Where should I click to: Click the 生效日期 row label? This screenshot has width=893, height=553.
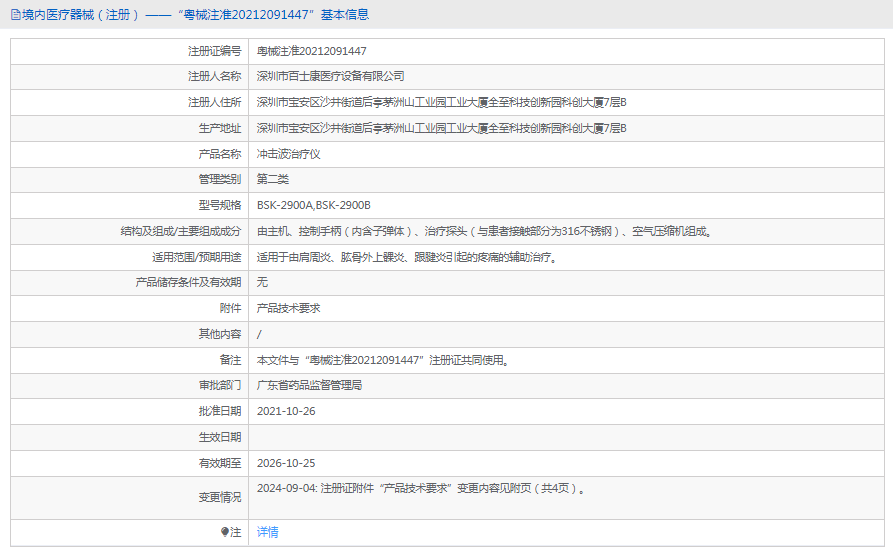(220, 437)
